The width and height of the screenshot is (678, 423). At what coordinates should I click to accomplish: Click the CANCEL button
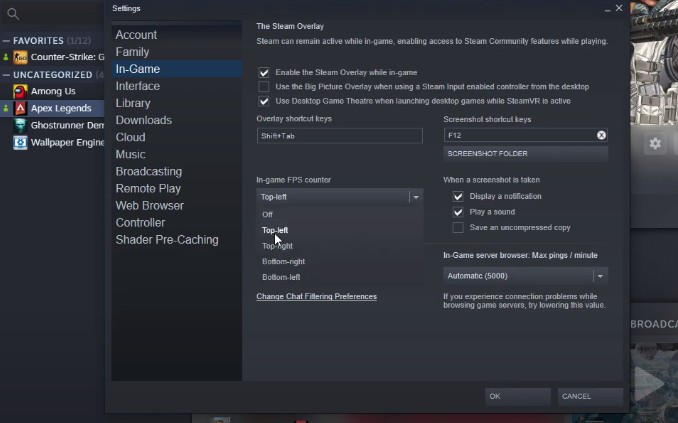[x=590, y=397]
